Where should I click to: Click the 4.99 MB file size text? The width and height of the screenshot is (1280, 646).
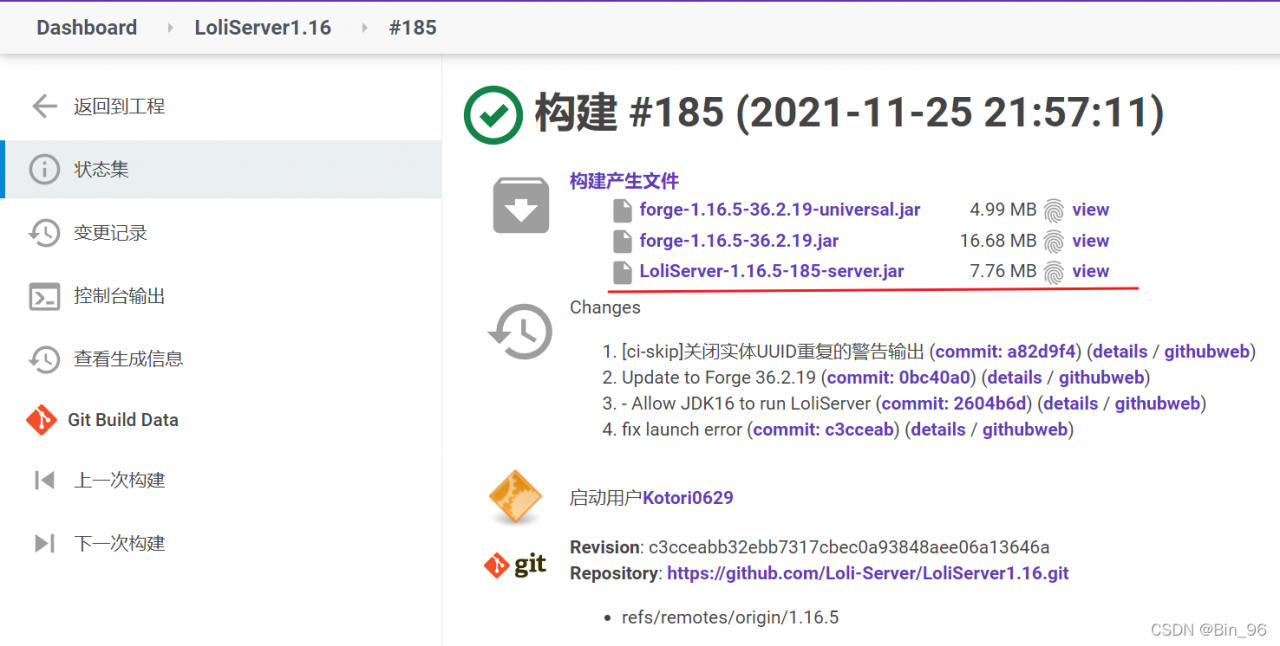tap(1003, 210)
